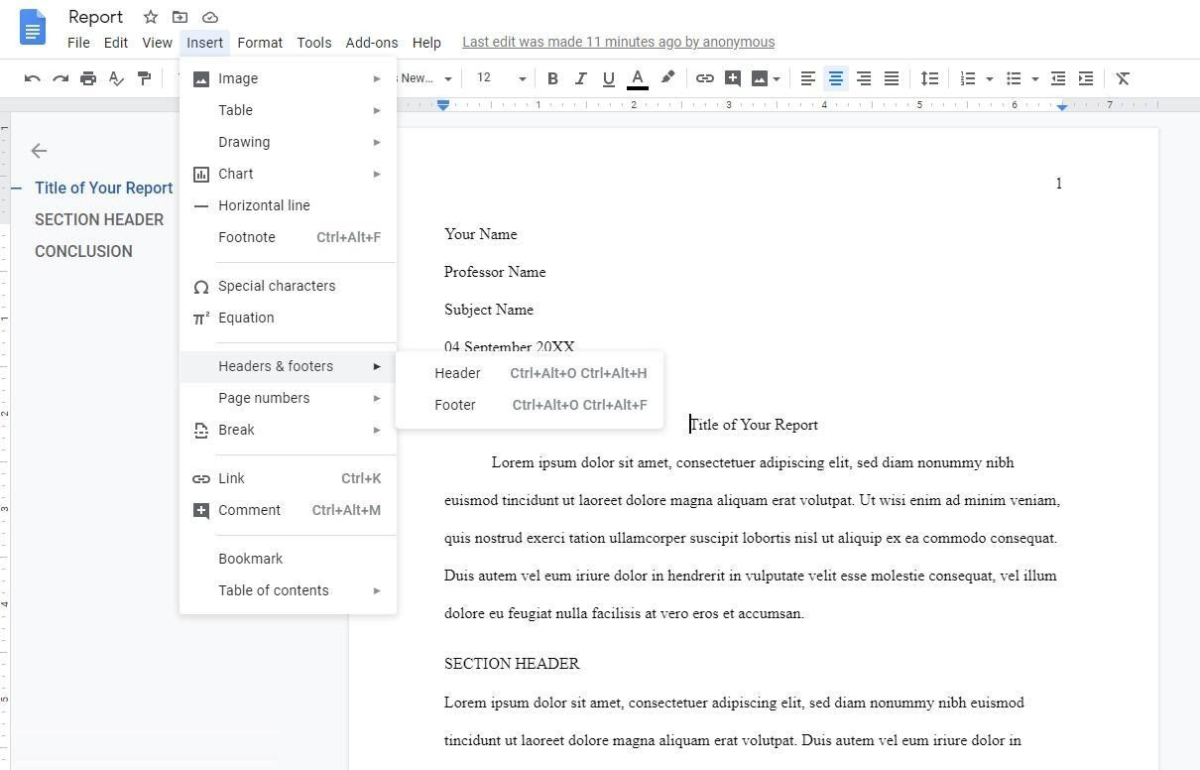The image size is (1200, 770).
Task: Open SECTION HEADER in the document outline
Action: [100, 219]
